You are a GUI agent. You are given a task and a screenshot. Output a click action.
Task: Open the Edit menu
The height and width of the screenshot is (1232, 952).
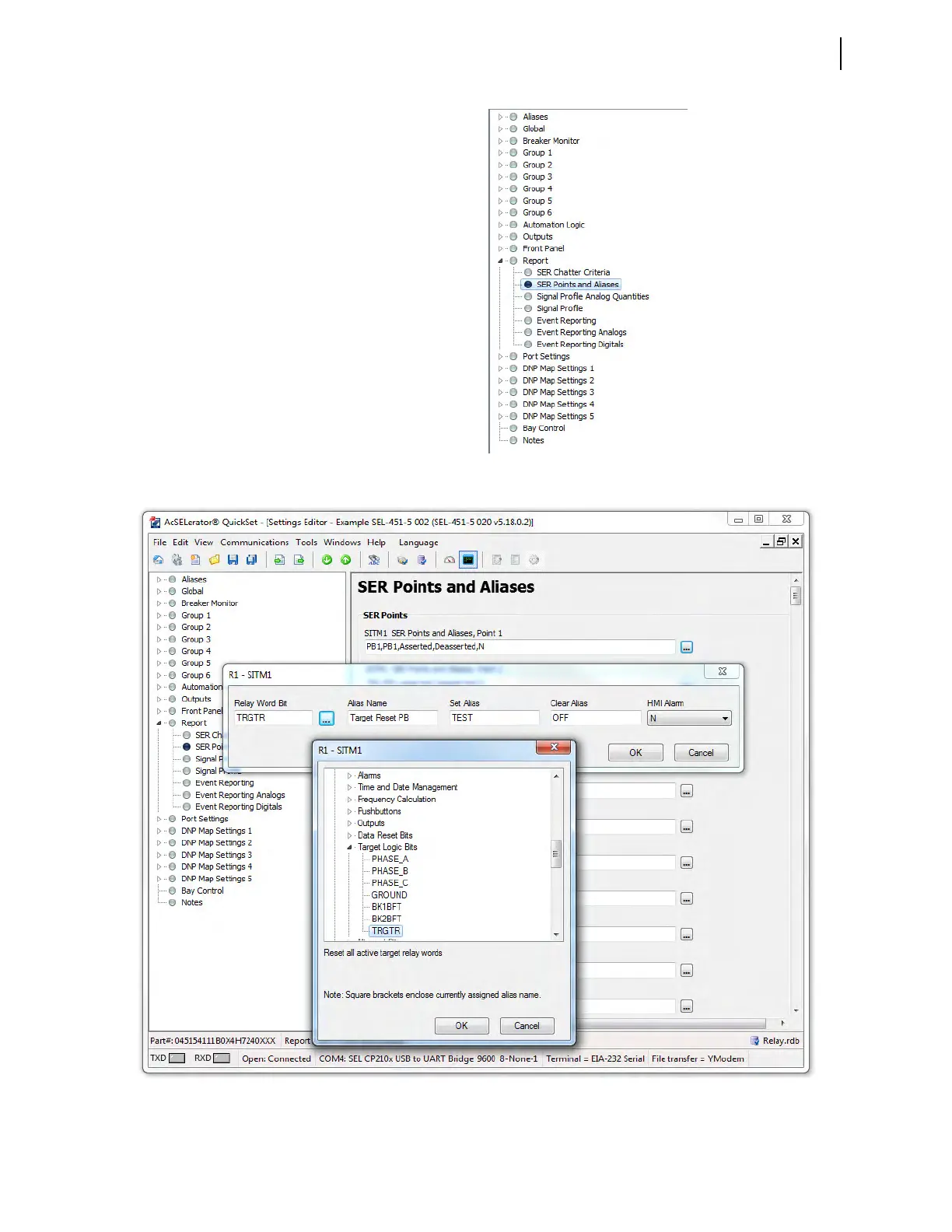[180, 542]
